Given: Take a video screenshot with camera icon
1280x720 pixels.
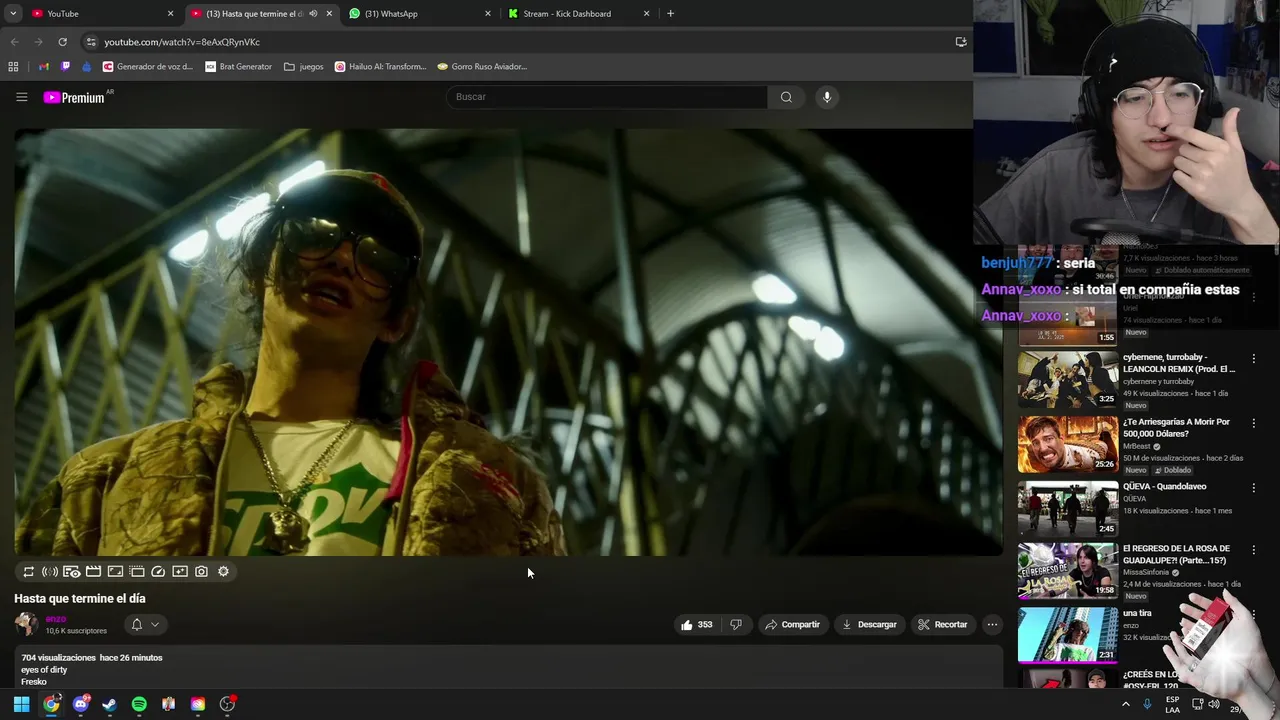Looking at the screenshot, I should [x=201, y=572].
